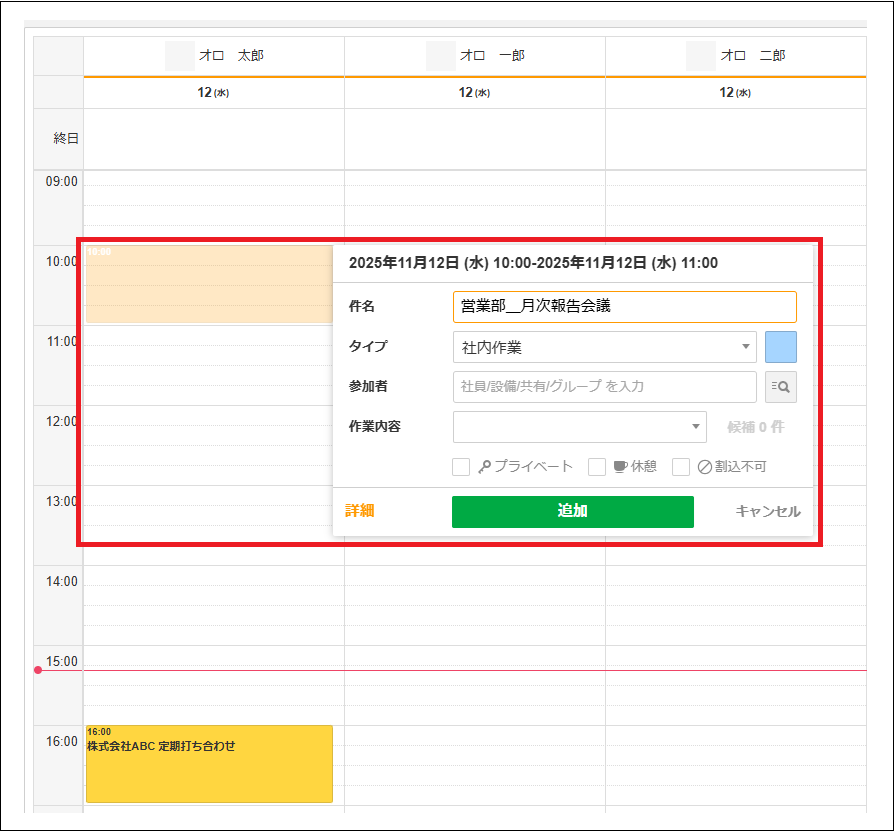The height and width of the screenshot is (833, 896).
Task: Click the light blue color swatch
Action: coord(781,347)
